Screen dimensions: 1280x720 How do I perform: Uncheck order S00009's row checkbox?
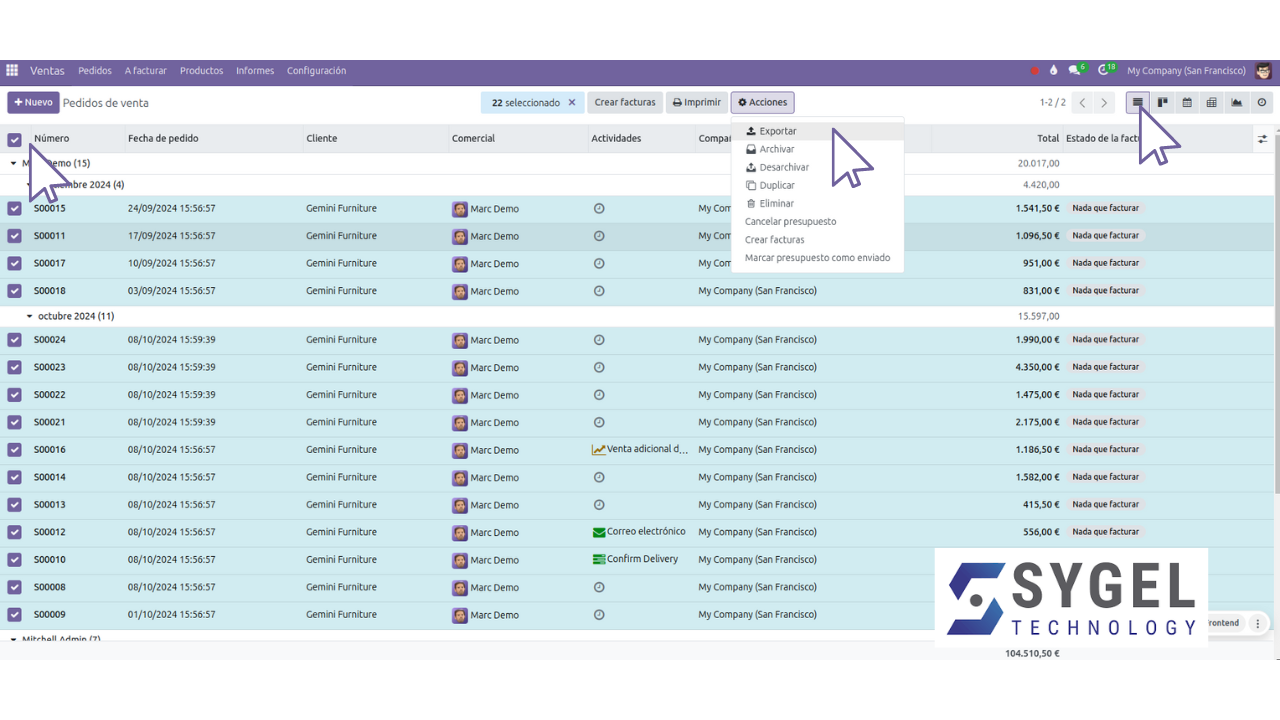[14, 614]
